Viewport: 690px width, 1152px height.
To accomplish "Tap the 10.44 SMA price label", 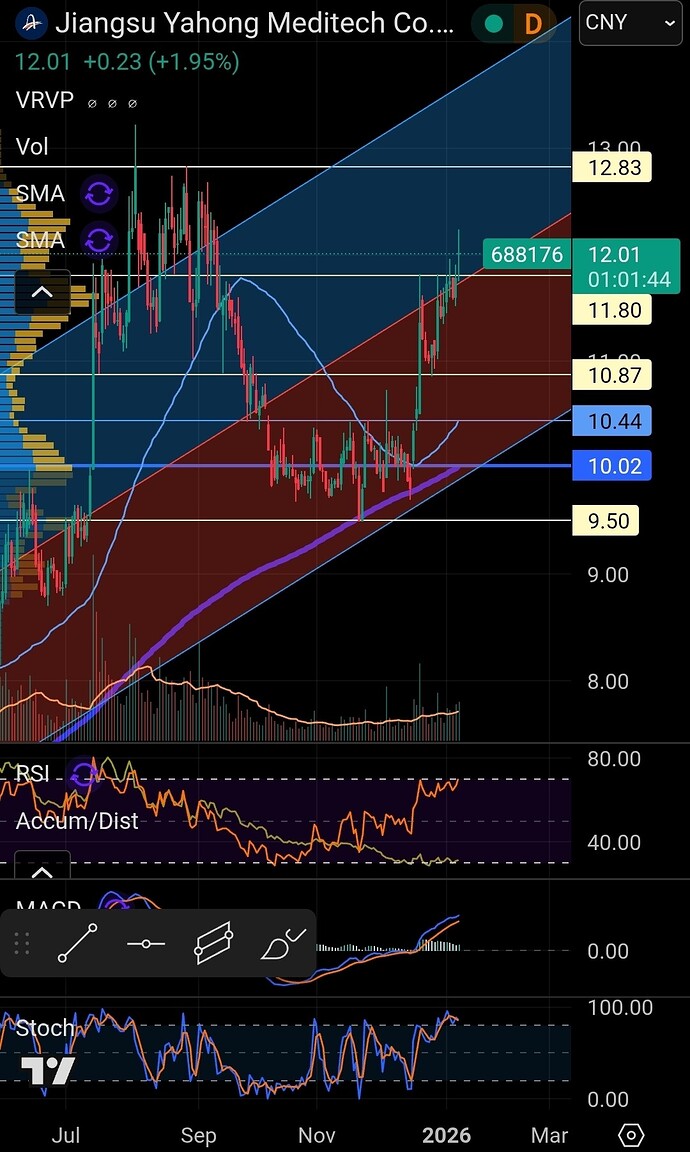I will point(612,421).
